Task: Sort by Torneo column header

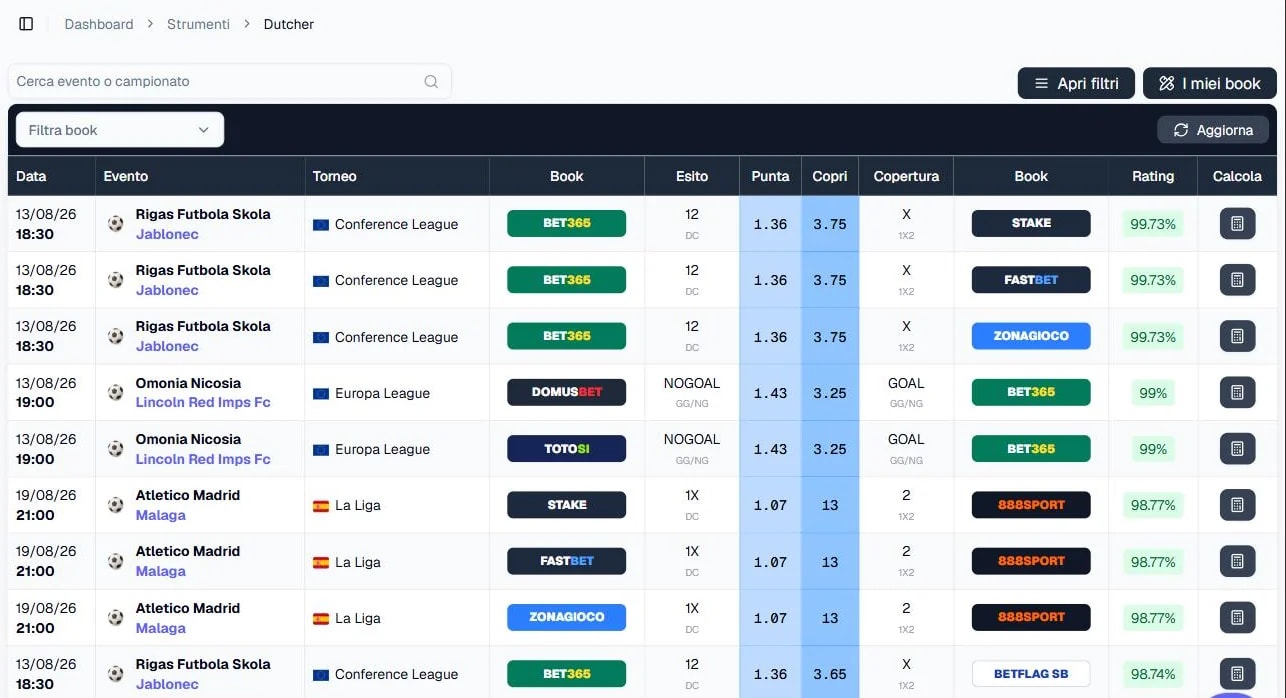Action: (334, 176)
